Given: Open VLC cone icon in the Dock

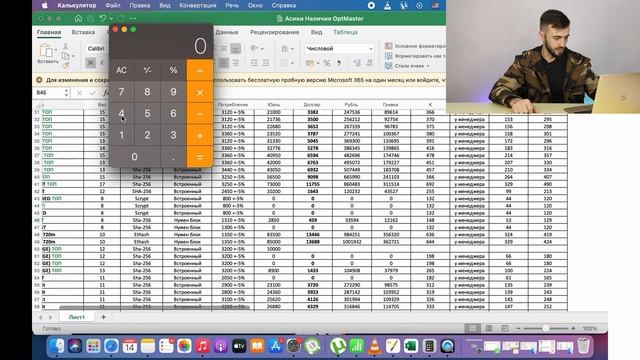Looking at the screenshot, I should 374,346.
